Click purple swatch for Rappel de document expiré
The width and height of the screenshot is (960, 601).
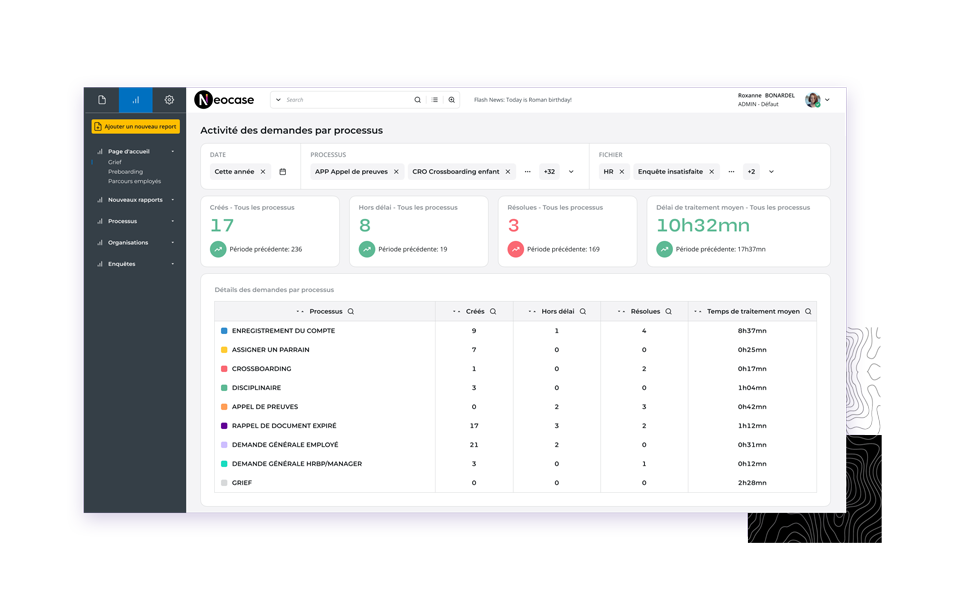[x=224, y=425]
